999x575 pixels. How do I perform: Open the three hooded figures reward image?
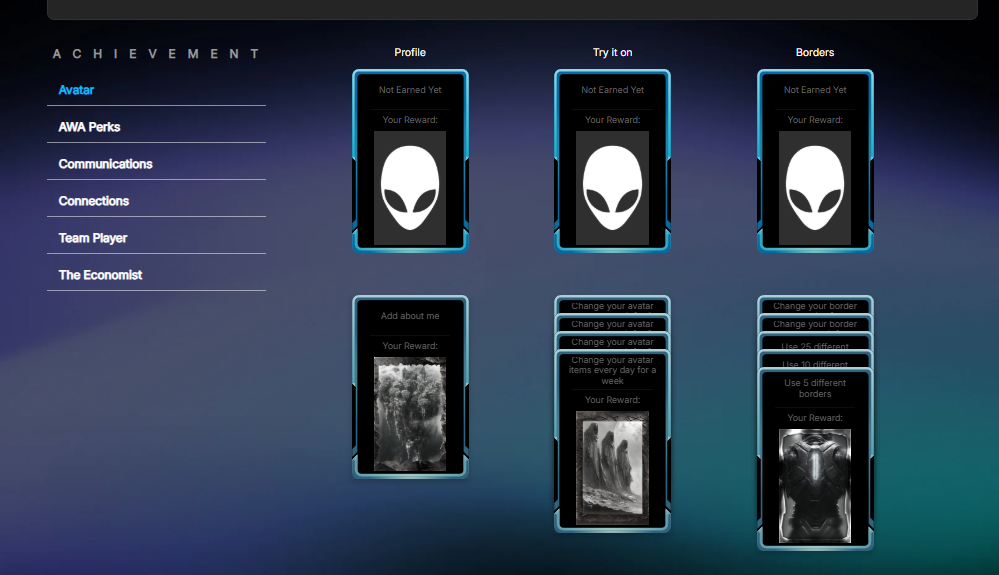click(612, 467)
